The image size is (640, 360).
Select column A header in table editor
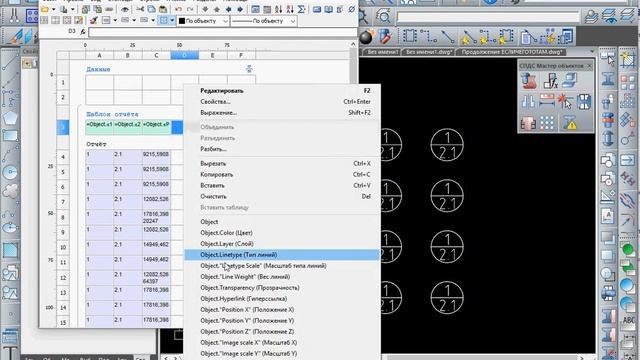point(99,56)
